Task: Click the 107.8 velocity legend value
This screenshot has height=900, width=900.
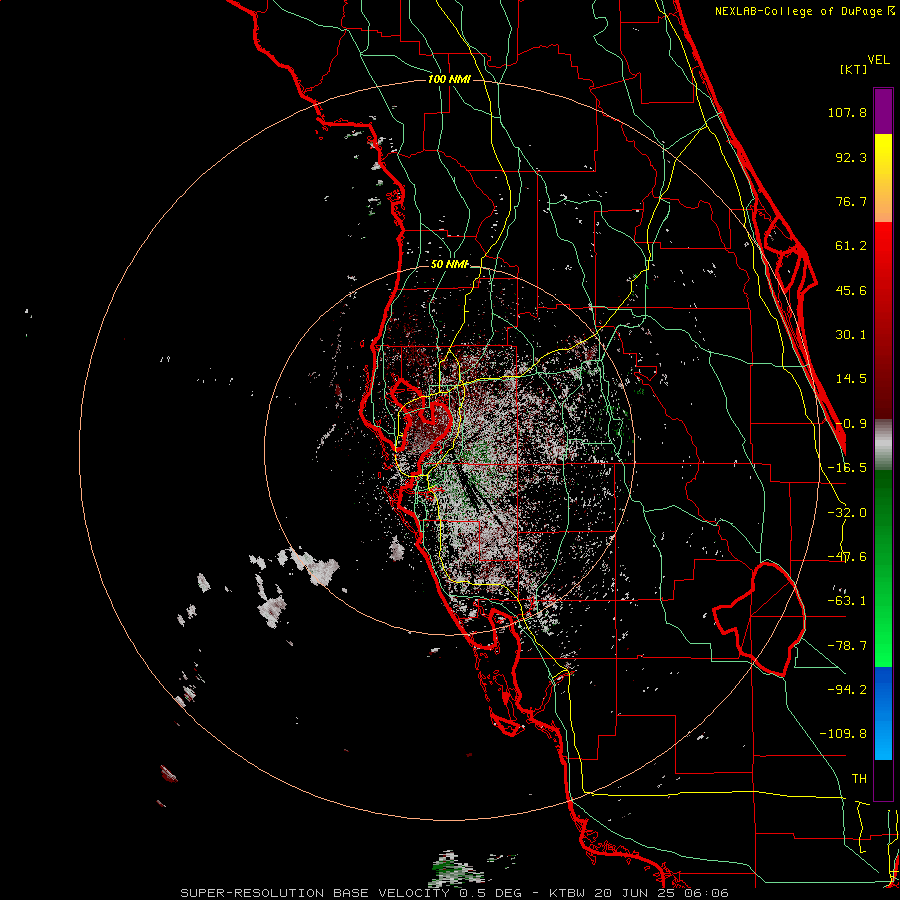Action: click(847, 112)
